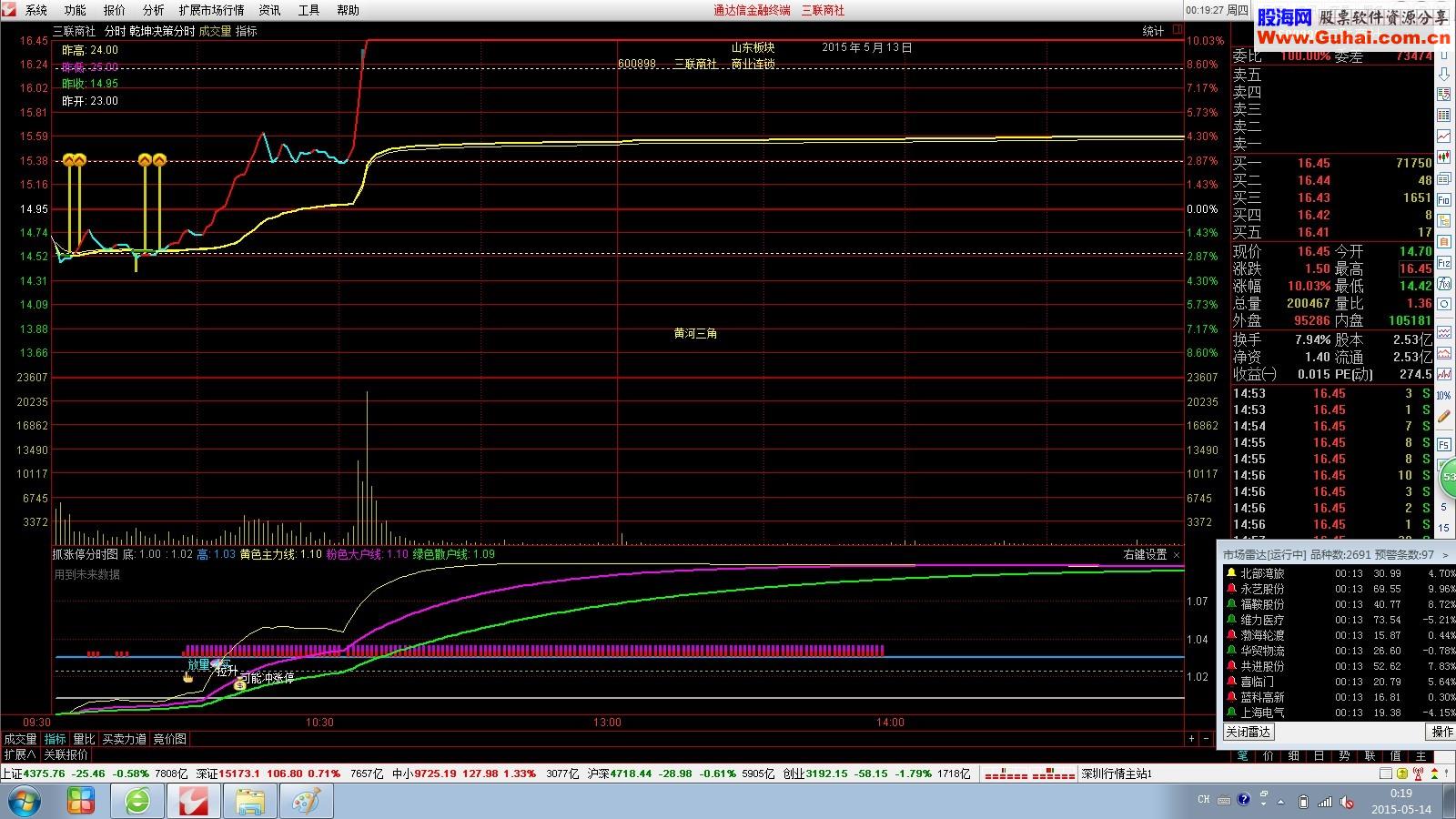
Task: Open the 功能 menu
Action: (x=76, y=10)
